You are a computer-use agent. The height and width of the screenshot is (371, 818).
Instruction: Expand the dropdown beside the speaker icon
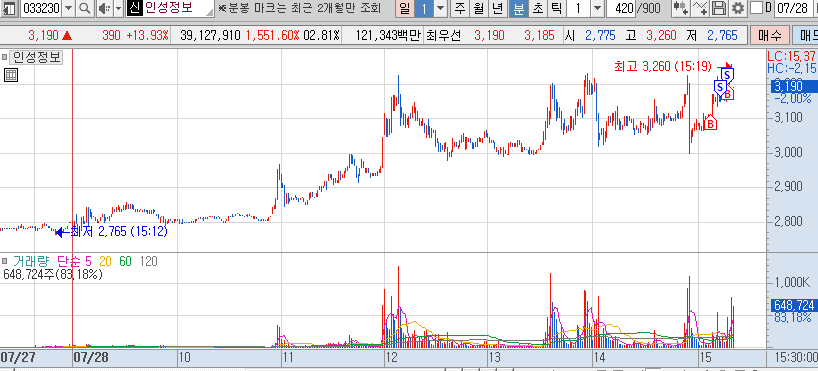coord(118,8)
